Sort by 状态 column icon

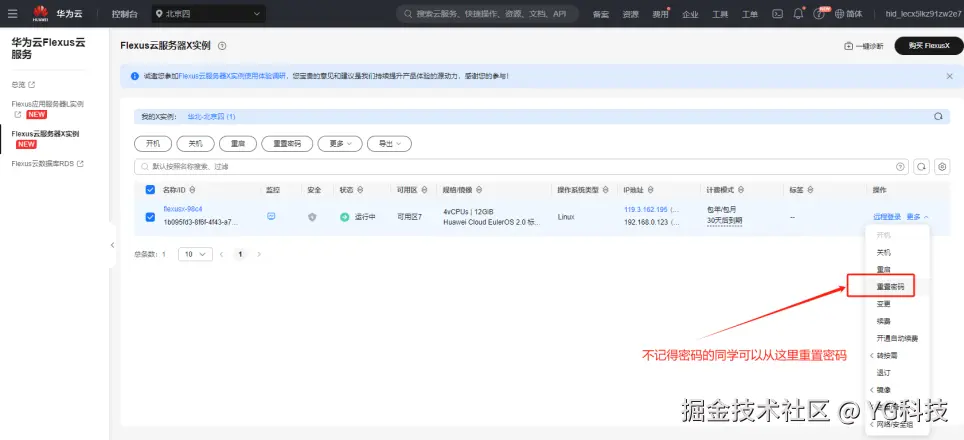pyautogui.click(x=360, y=190)
